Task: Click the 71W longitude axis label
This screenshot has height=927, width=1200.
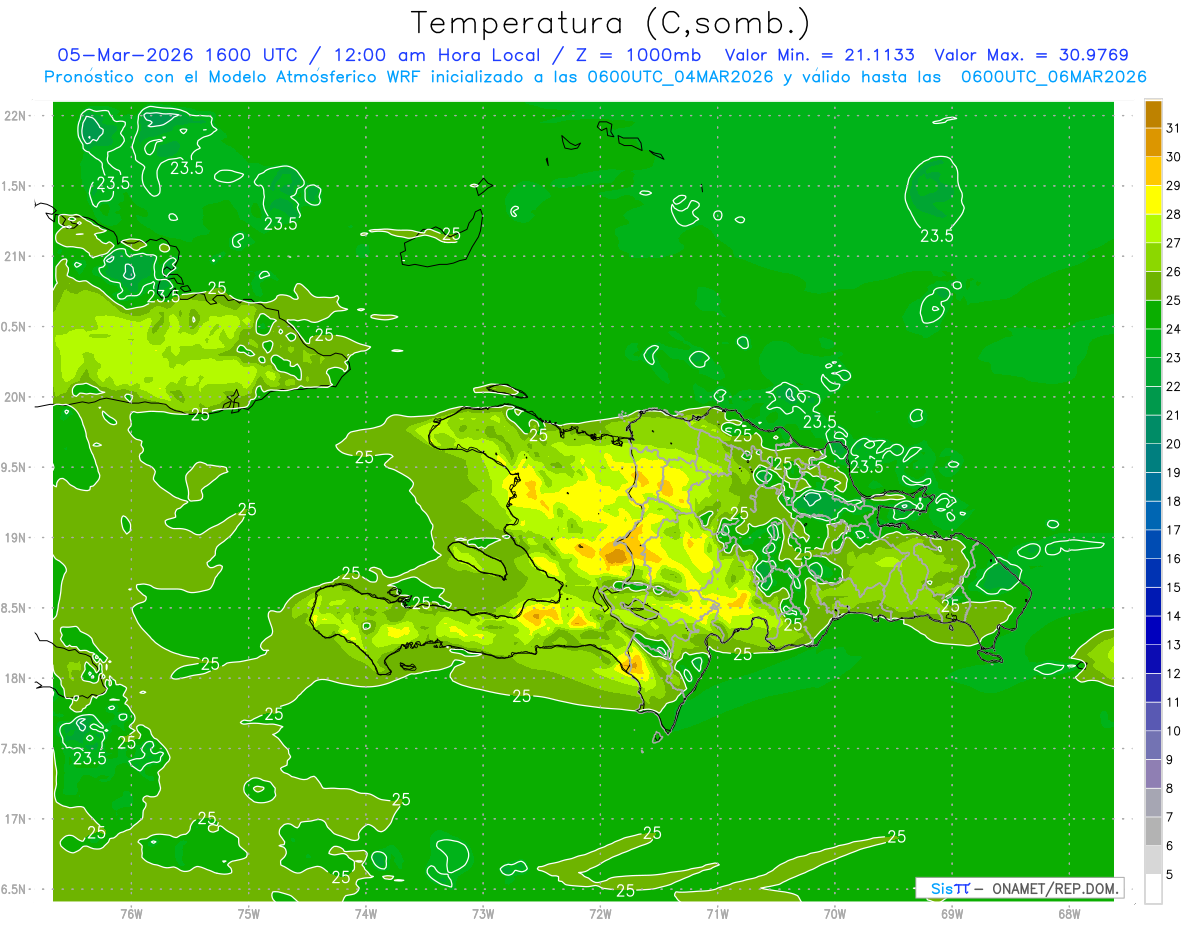Action: pyautogui.click(x=717, y=914)
